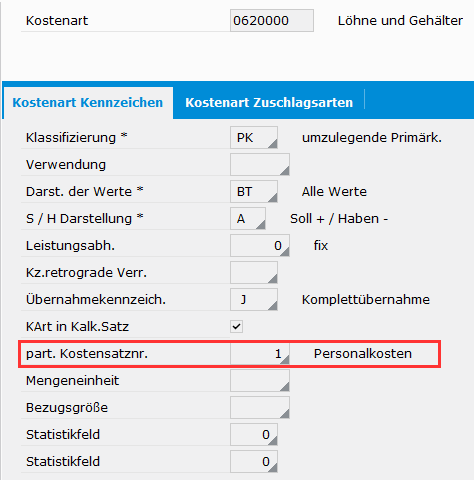This screenshot has width=474, height=480.
Task: Click the Leistungsabh. field showing 0
Action: coord(260,245)
